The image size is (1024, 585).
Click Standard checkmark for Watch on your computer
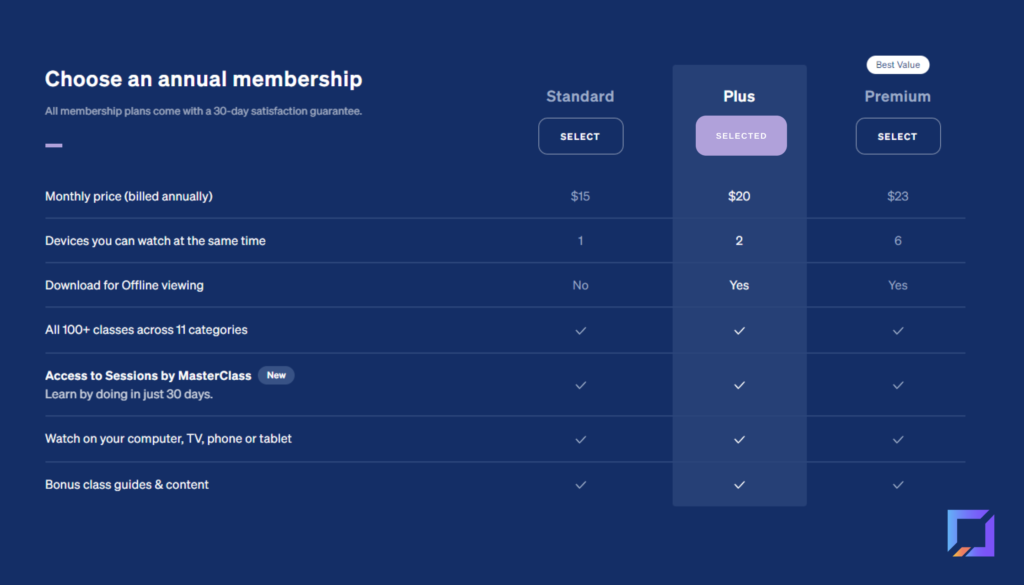click(x=580, y=439)
